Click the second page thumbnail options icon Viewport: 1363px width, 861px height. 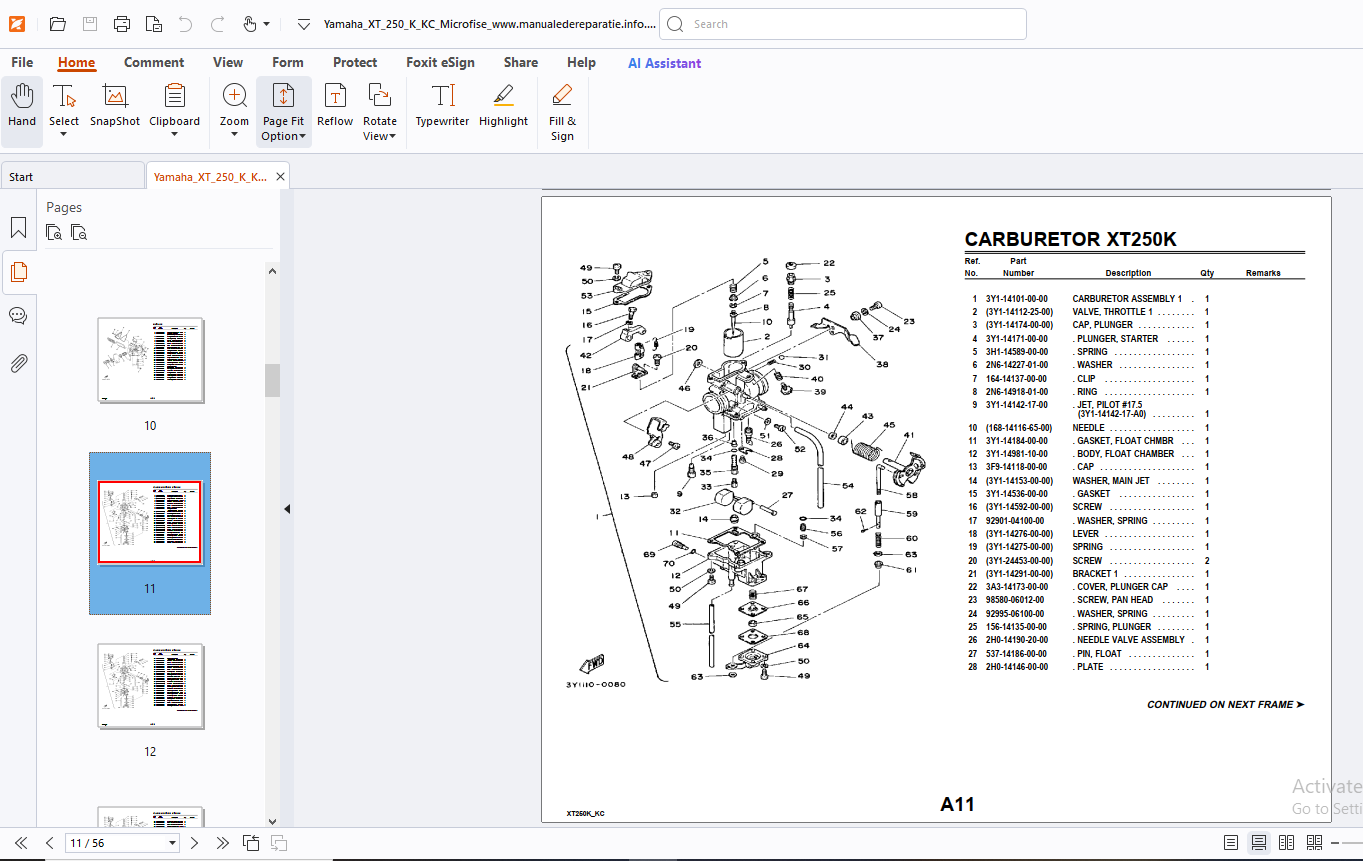click(79, 233)
